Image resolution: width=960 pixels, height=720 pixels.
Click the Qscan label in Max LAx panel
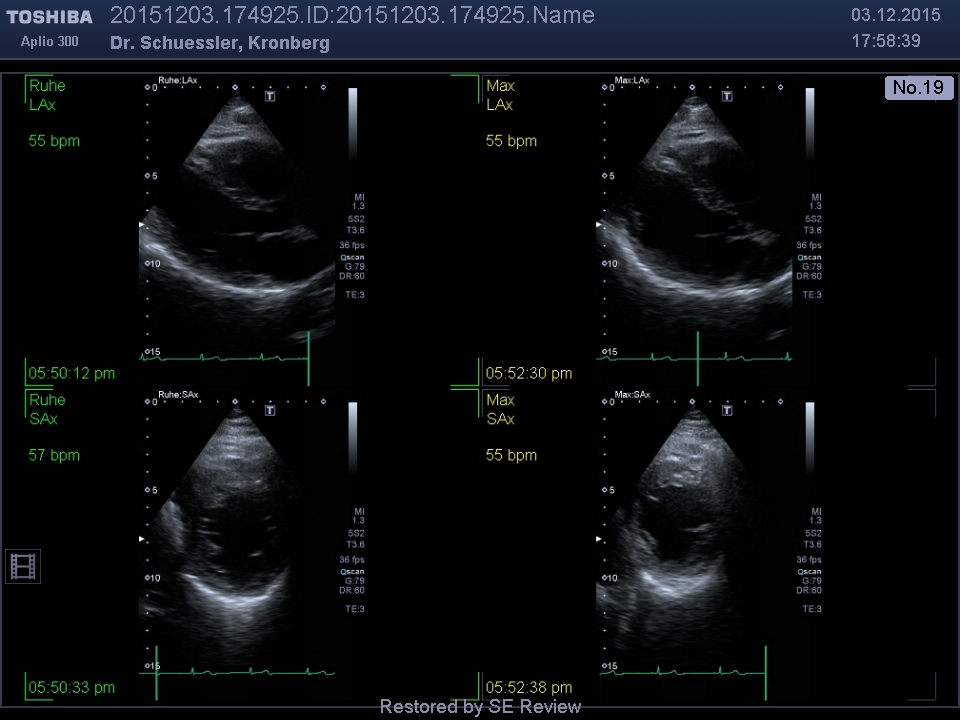point(809,257)
